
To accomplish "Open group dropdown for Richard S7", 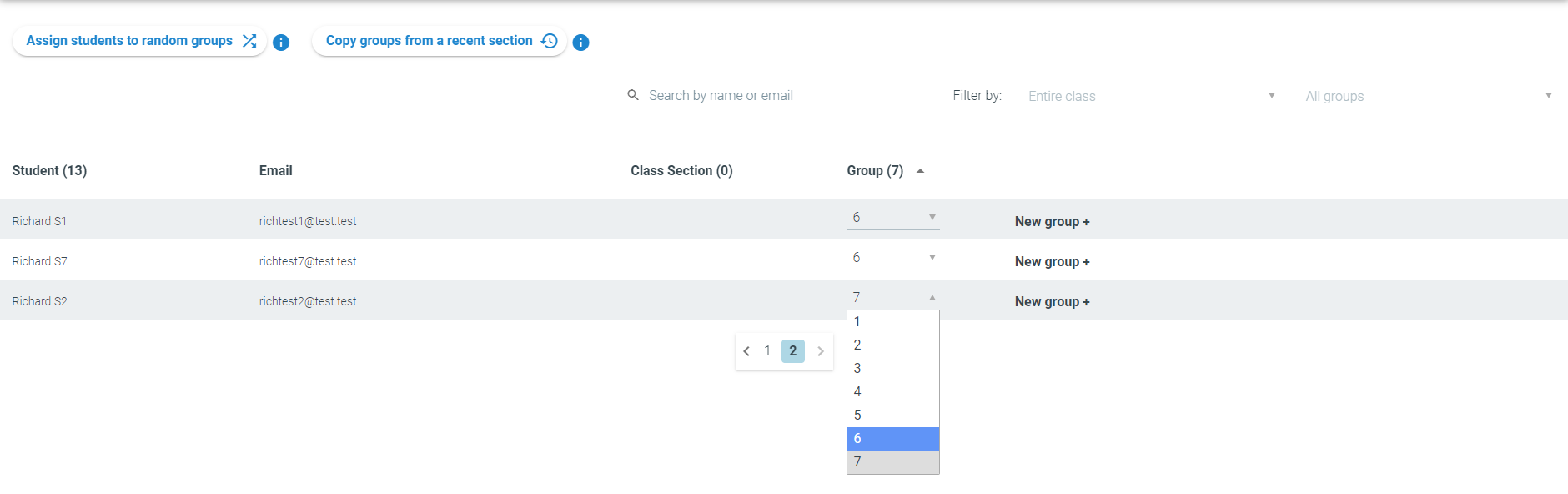I will coord(893,258).
